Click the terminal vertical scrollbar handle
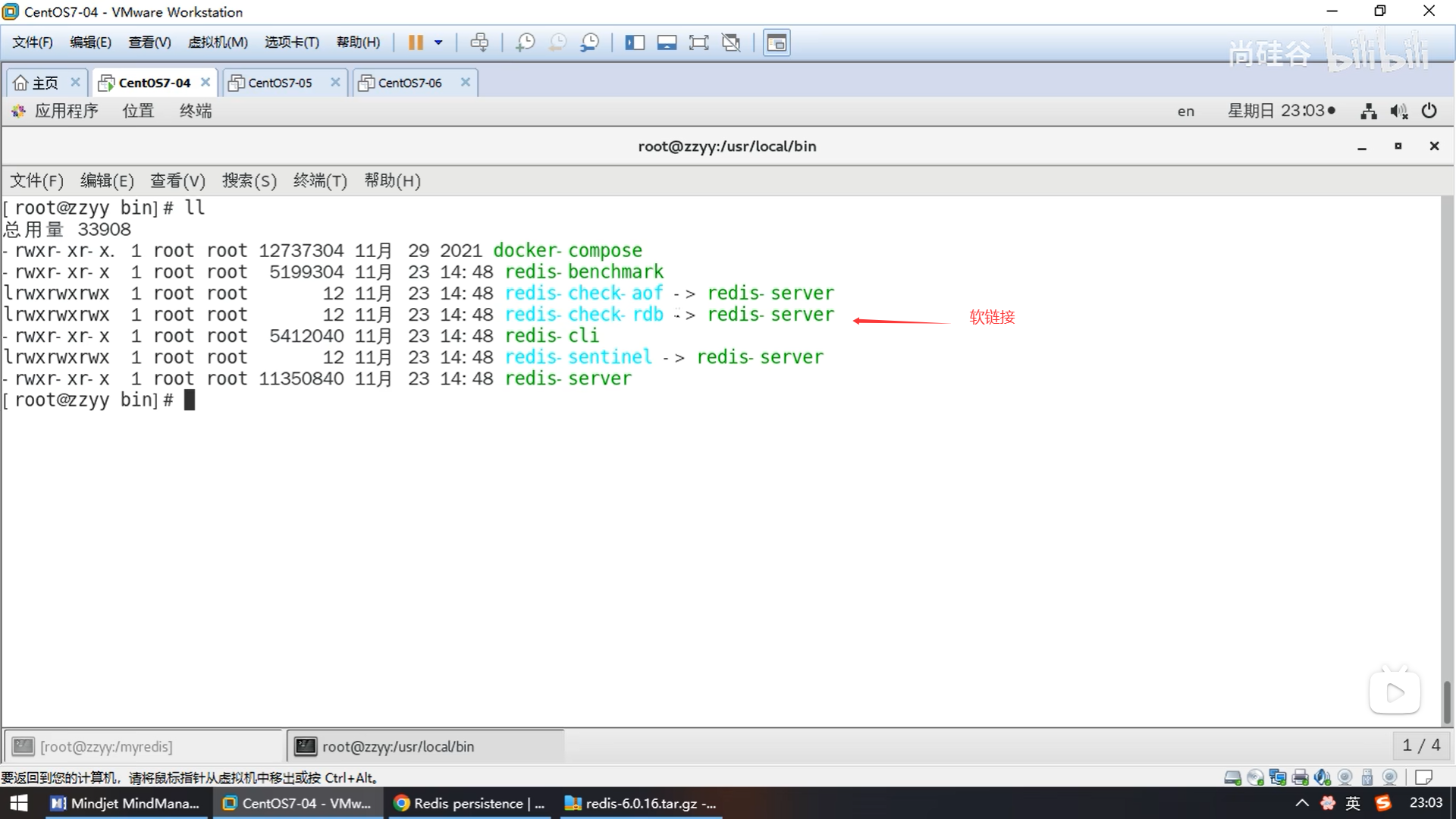Viewport: 1456px width, 819px height. [x=1447, y=701]
